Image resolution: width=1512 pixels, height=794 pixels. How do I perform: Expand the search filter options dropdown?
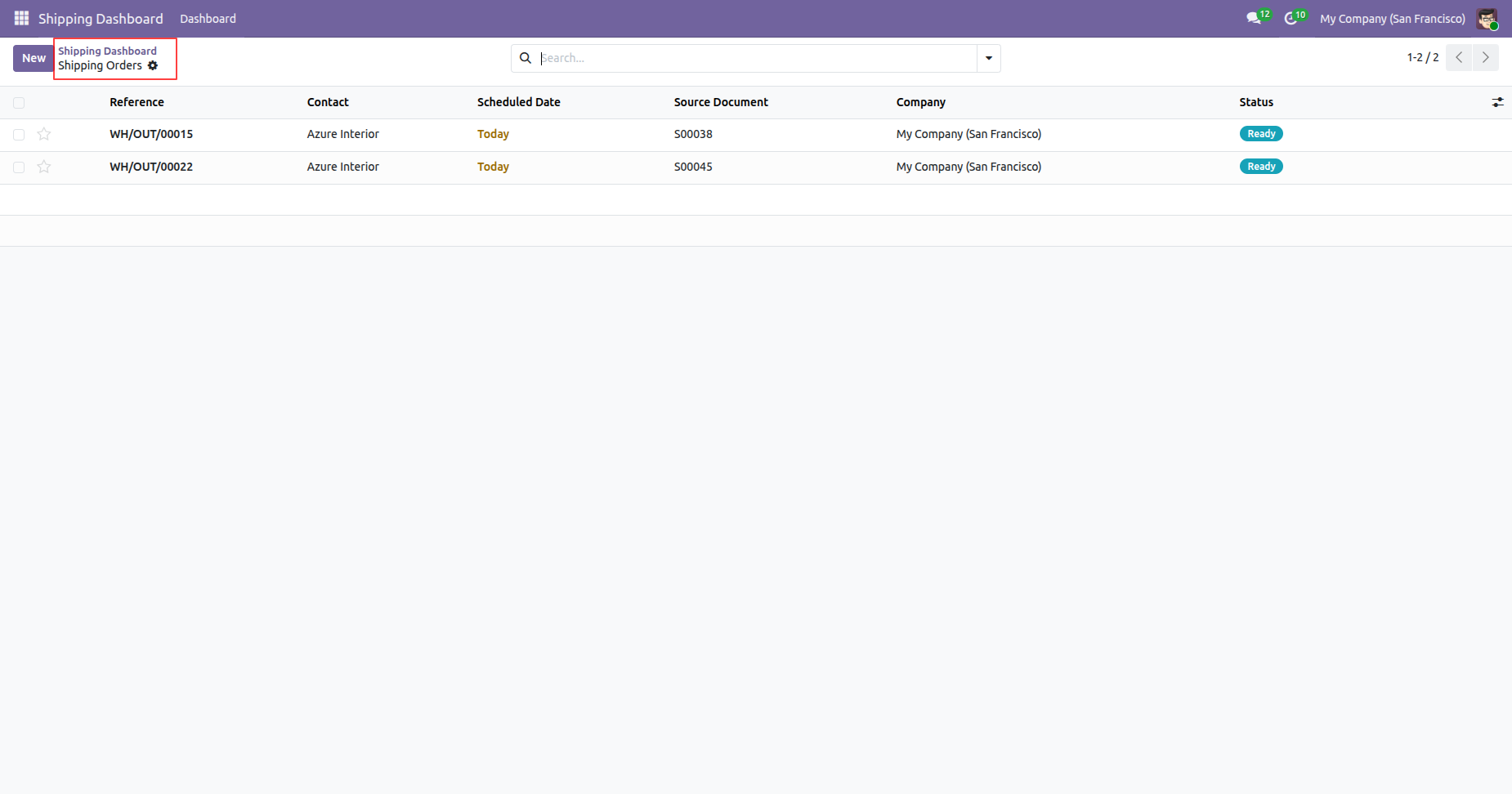coord(989,58)
